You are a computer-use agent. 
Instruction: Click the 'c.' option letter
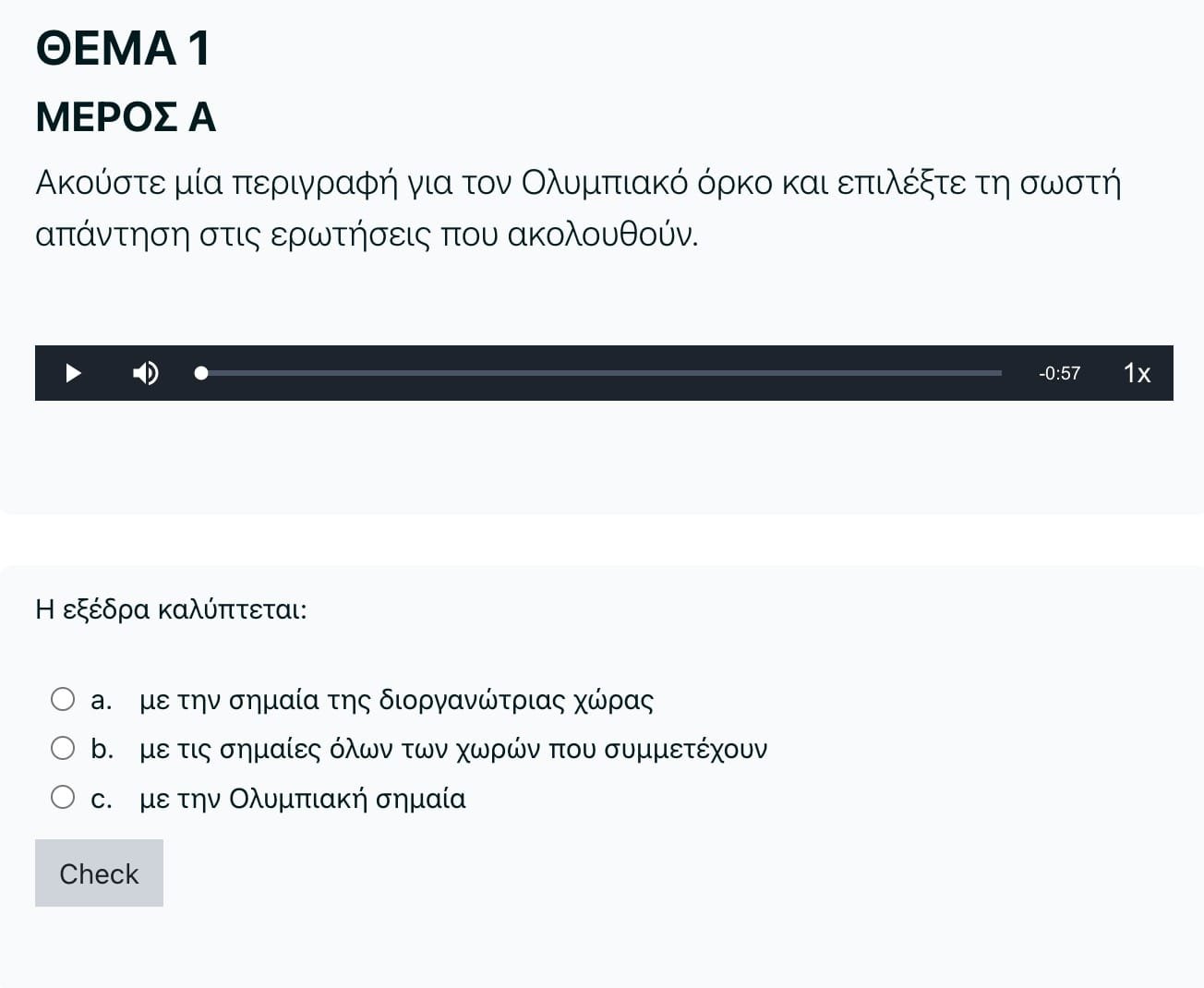point(102,798)
